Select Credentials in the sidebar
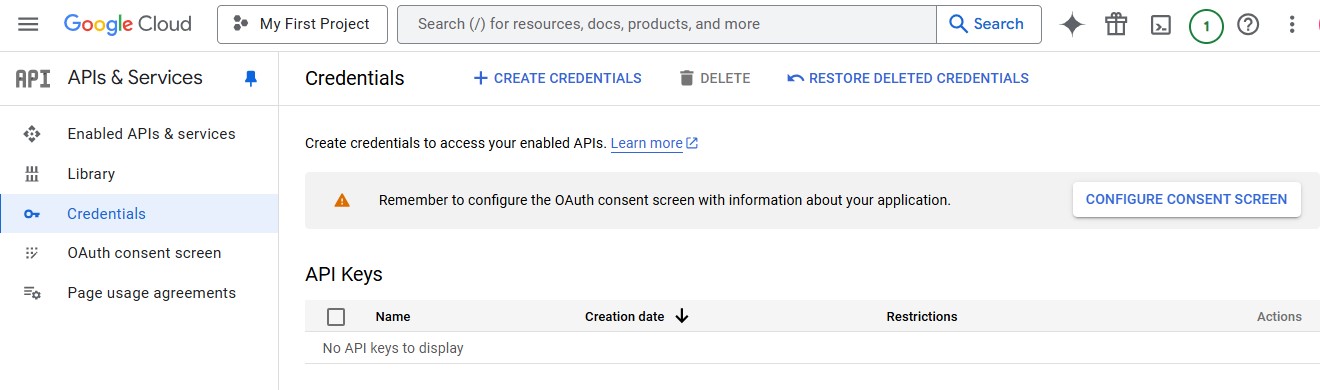The height and width of the screenshot is (390, 1320). coord(139,214)
